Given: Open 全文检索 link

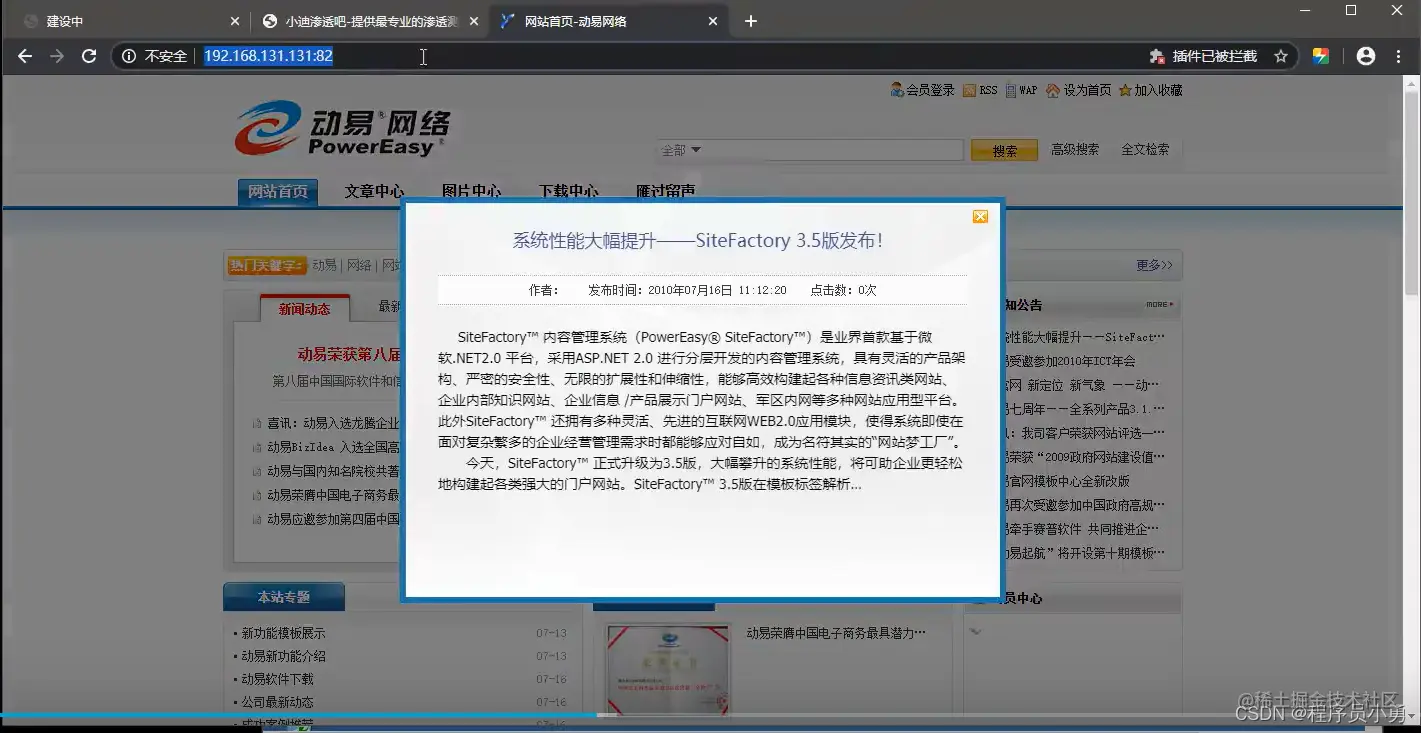Looking at the screenshot, I should coord(1145,149).
